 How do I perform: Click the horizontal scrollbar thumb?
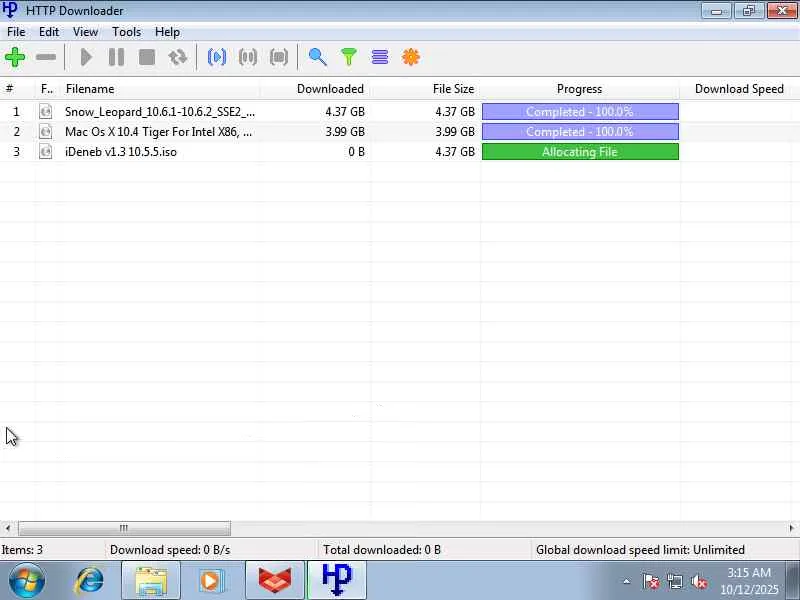[x=124, y=528]
